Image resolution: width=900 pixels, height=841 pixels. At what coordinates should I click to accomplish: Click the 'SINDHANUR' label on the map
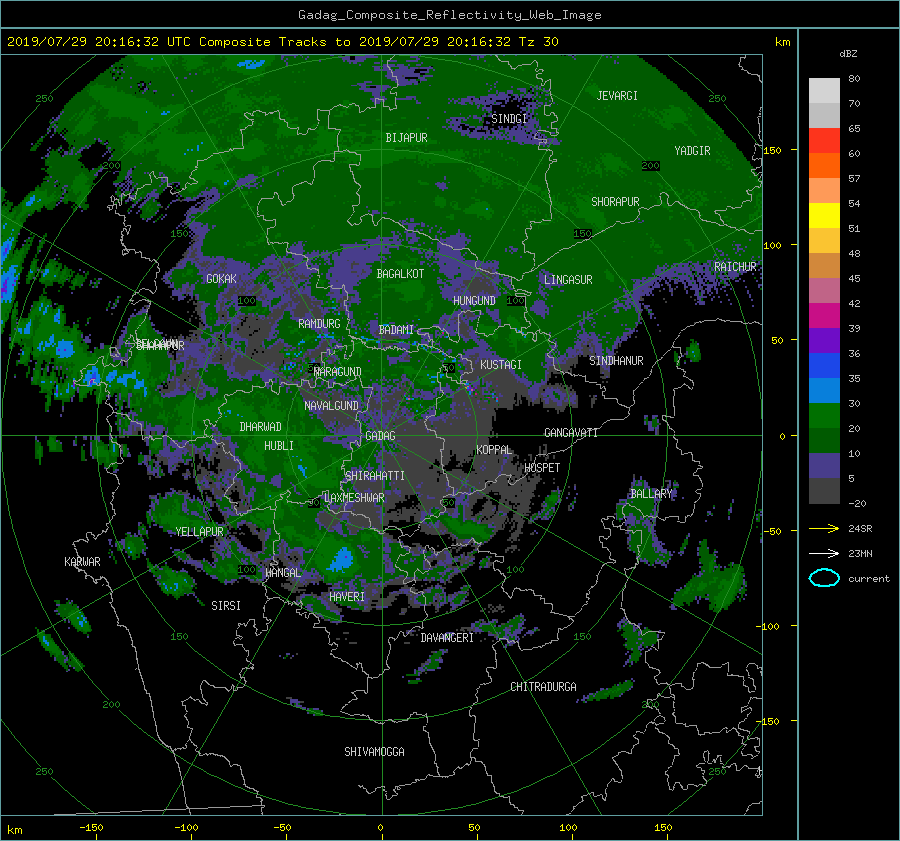(x=616, y=361)
